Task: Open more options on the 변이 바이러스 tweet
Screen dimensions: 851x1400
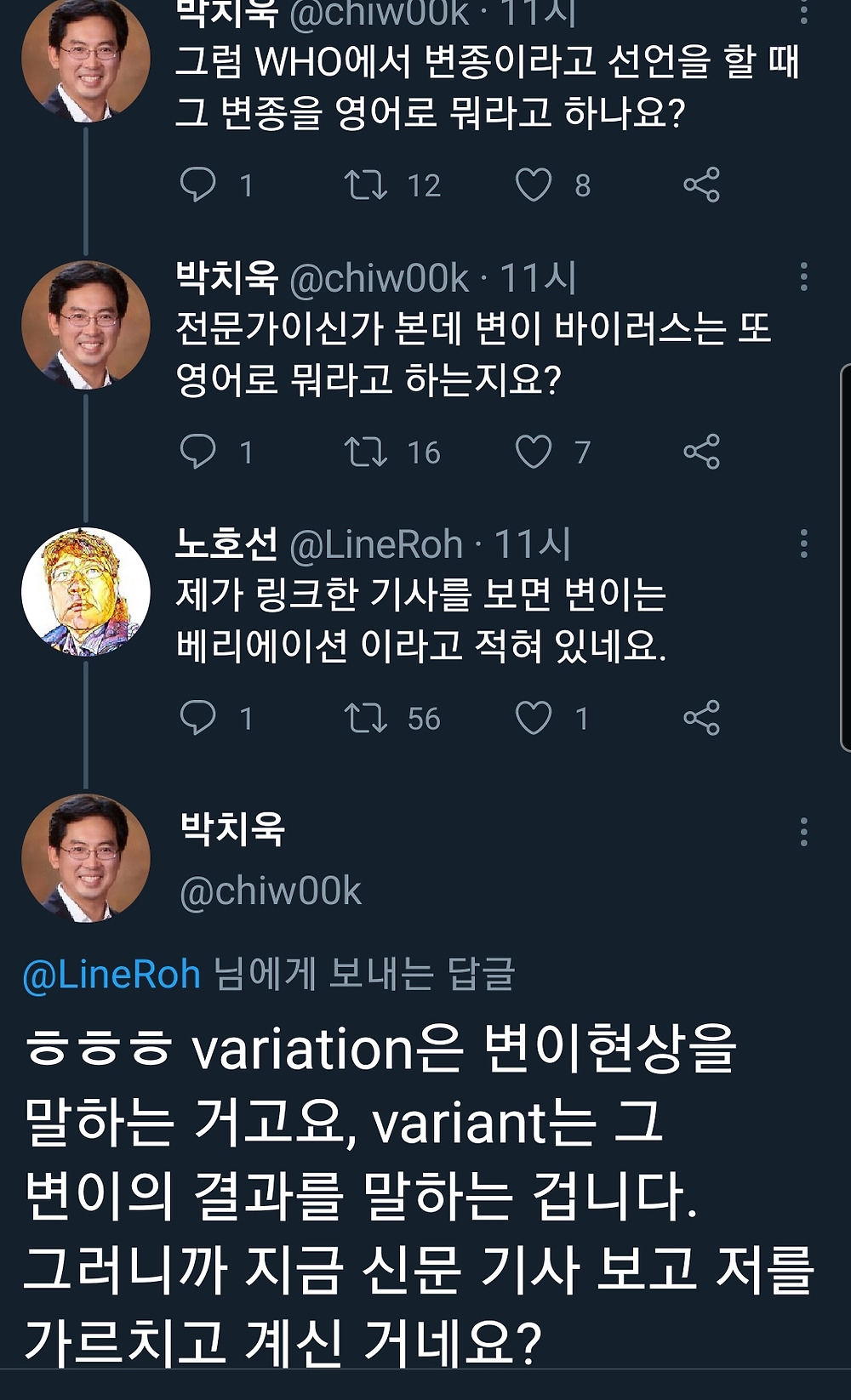Action: coord(803,277)
